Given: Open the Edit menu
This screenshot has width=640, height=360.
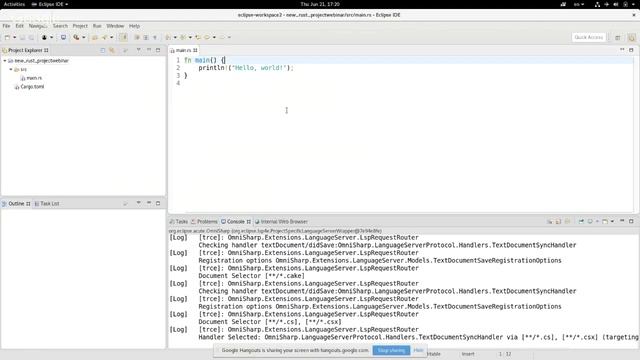Looking at the screenshot, I should (x=19, y=26).
